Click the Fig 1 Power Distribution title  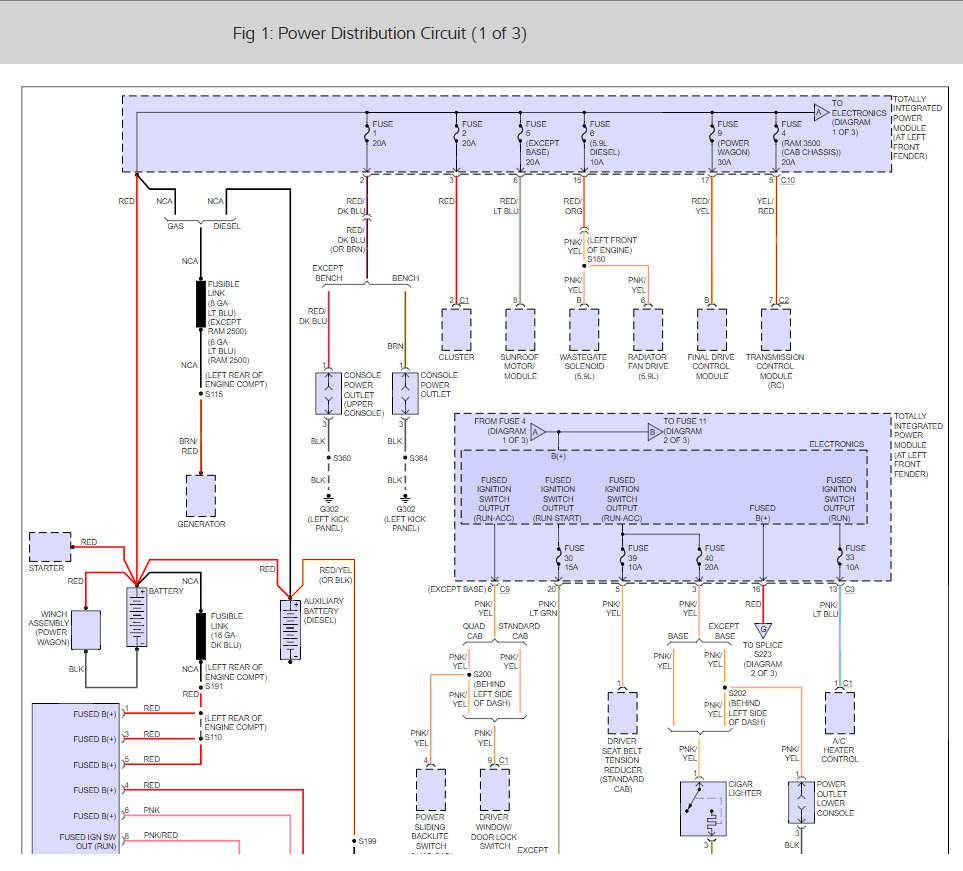click(x=380, y=33)
